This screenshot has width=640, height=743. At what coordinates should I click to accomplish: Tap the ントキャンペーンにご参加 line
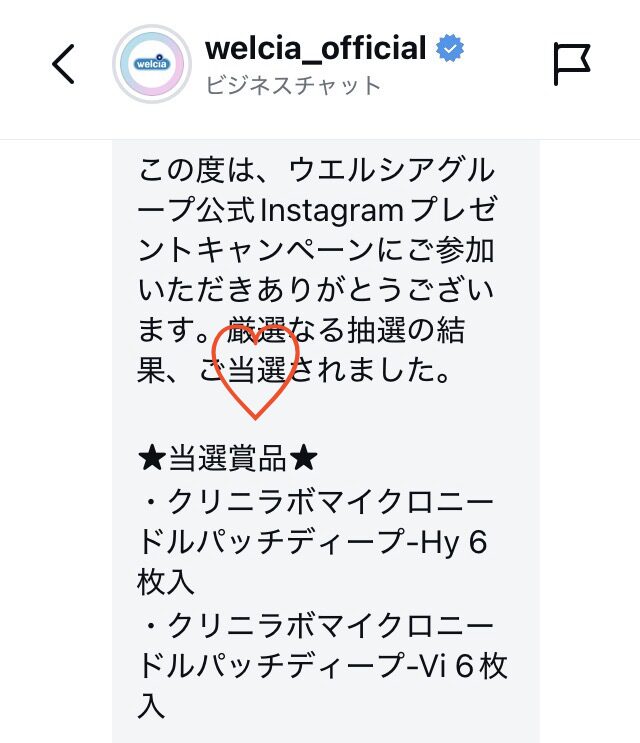[x=316, y=250]
